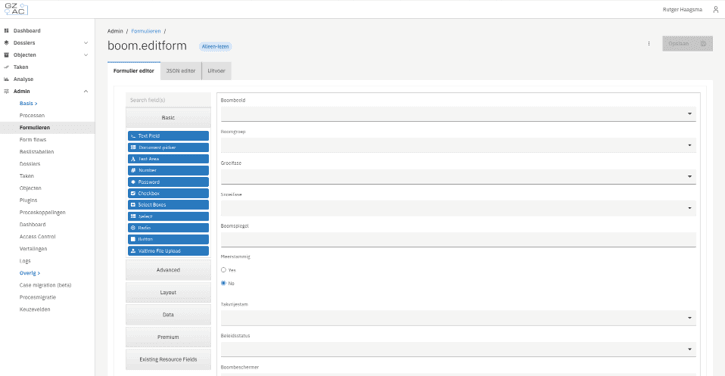The height and width of the screenshot is (376, 725).
Task: Click the Search field(s) input
Action: click(x=168, y=100)
